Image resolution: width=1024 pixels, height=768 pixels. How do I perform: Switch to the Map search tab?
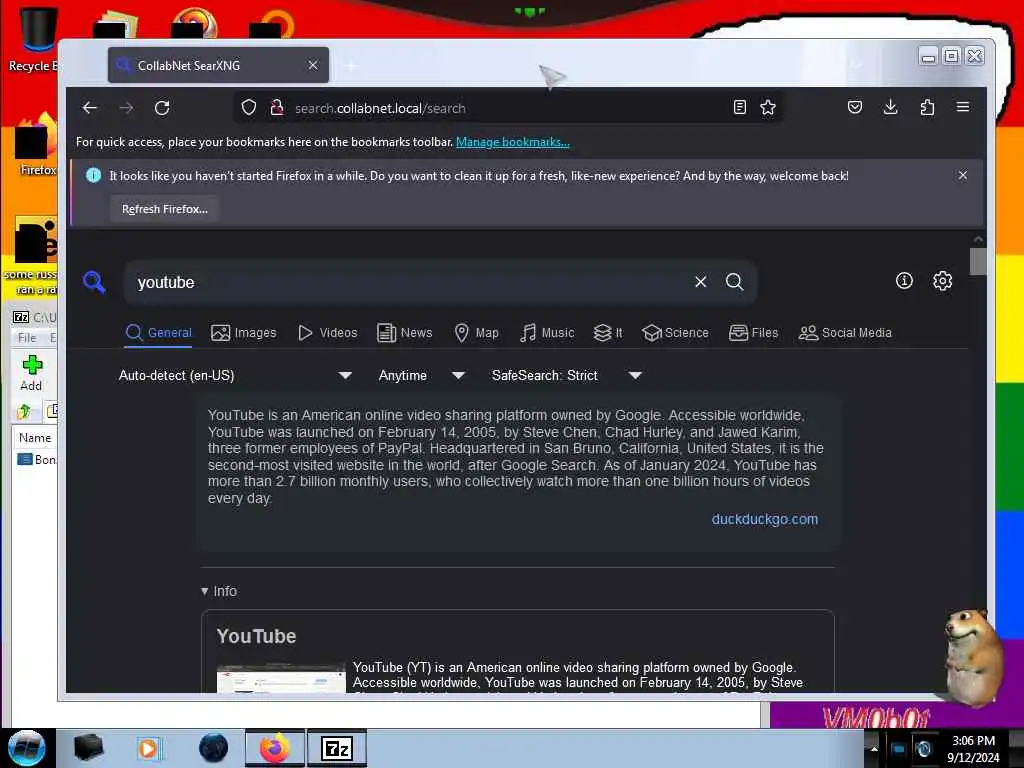tap(476, 333)
